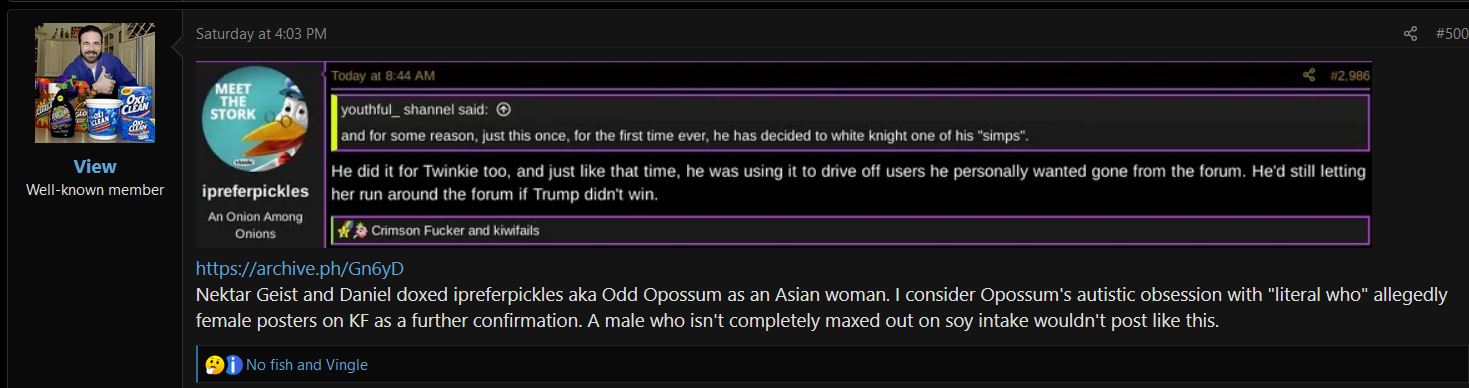Click the thinking face reaction emoji
Screen dimensions: 1469x388
coord(215,365)
